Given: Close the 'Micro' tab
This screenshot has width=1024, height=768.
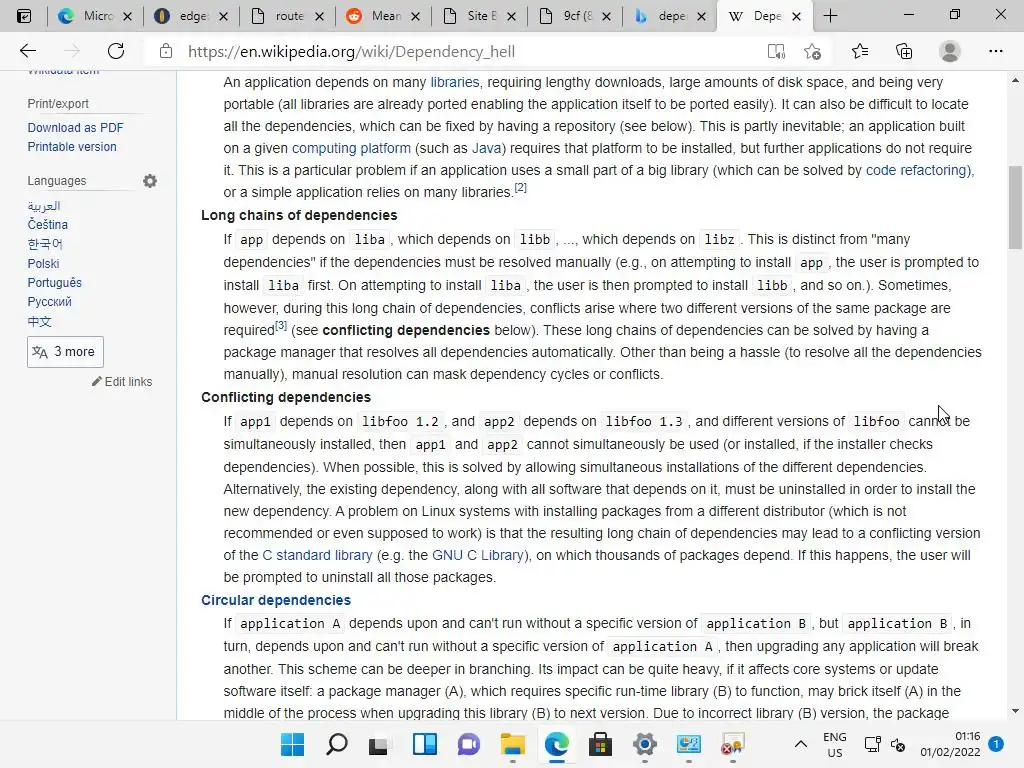Looking at the screenshot, I should click(127, 16).
